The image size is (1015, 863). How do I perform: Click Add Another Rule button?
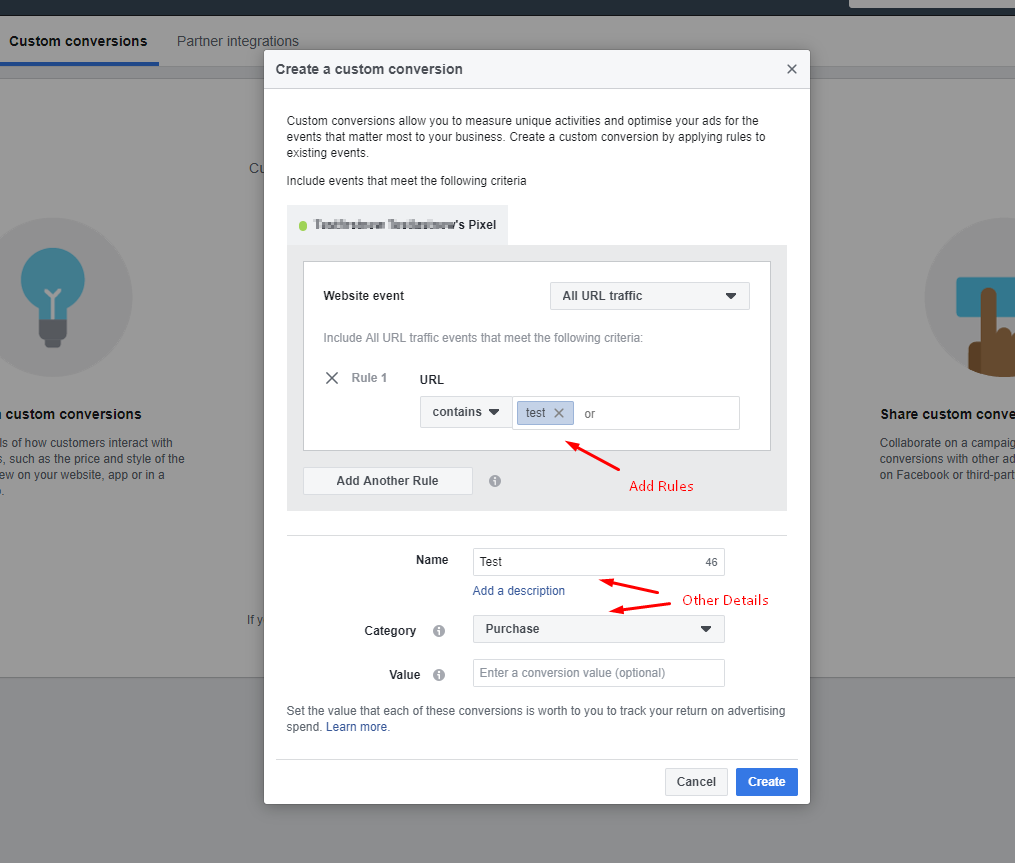click(387, 481)
